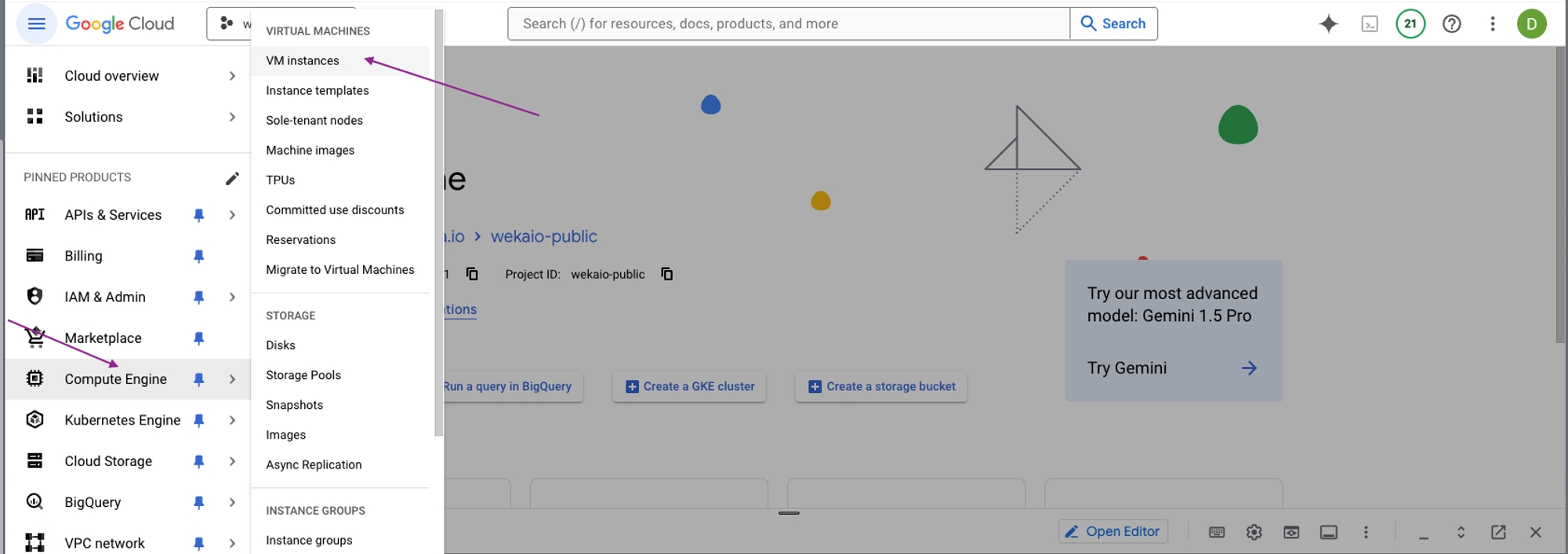Expand the Cloud overview submenu chevron
Viewport: 1568px width, 554px height.
[x=232, y=76]
